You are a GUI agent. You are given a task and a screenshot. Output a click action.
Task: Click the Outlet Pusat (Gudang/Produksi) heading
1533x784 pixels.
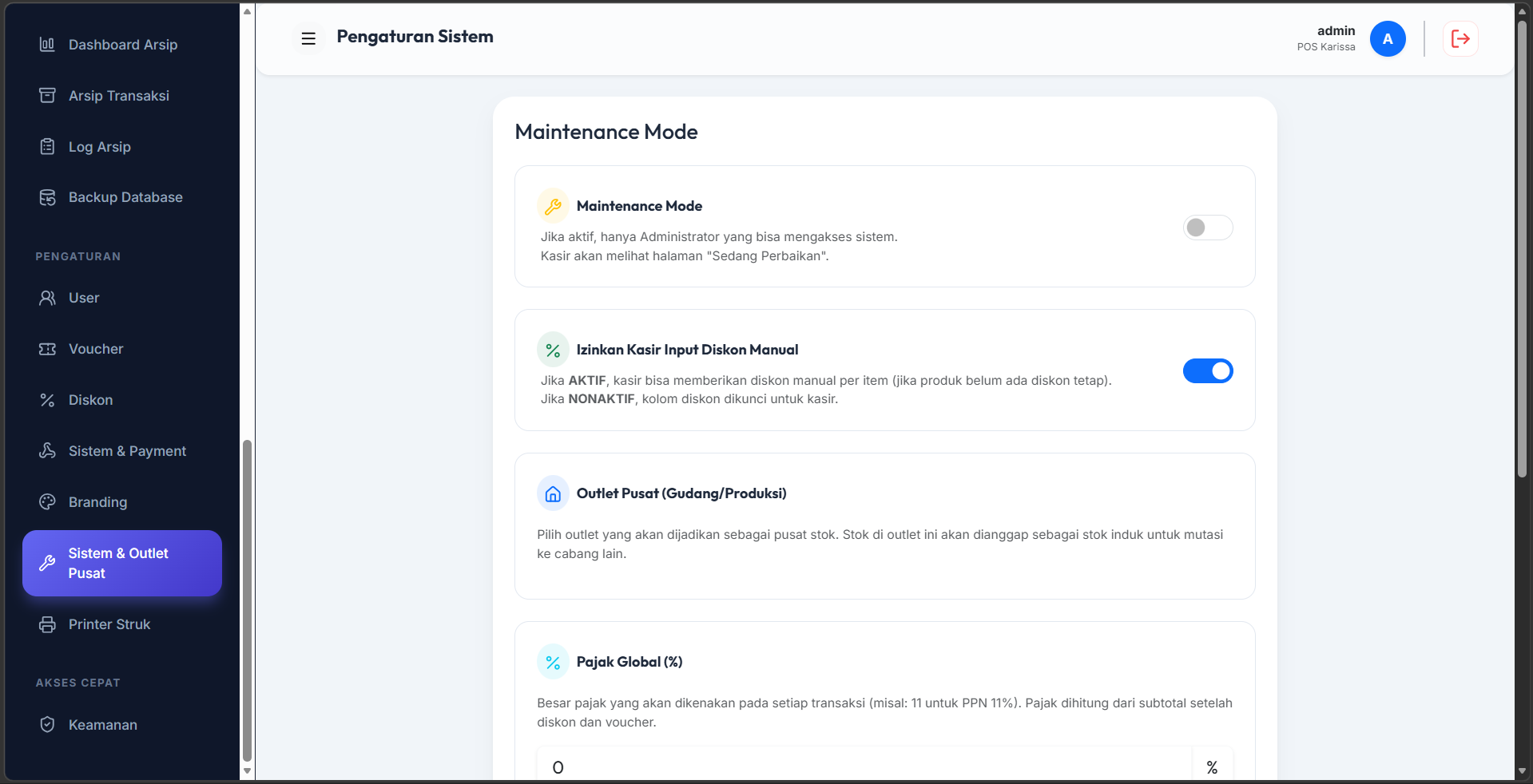point(681,493)
